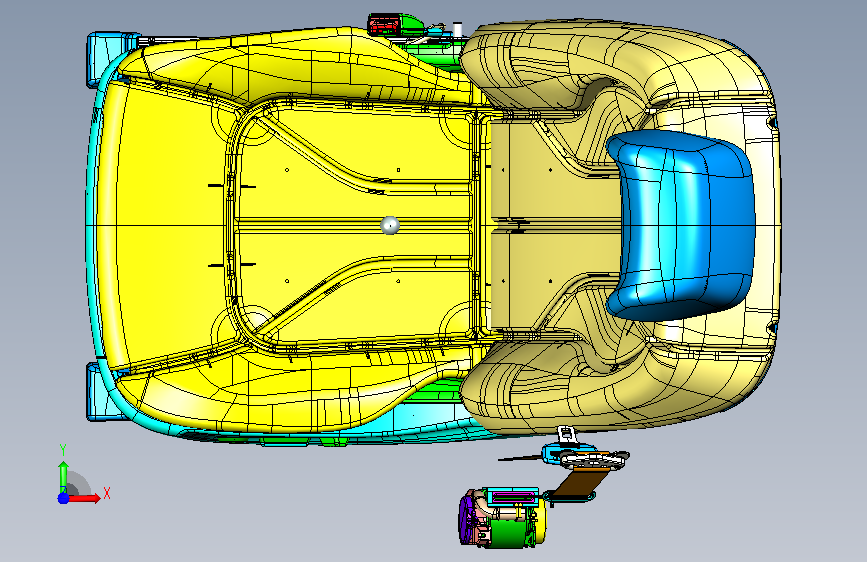
Task: Click the X label on the coordinate triad
Action: [x=107, y=493]
